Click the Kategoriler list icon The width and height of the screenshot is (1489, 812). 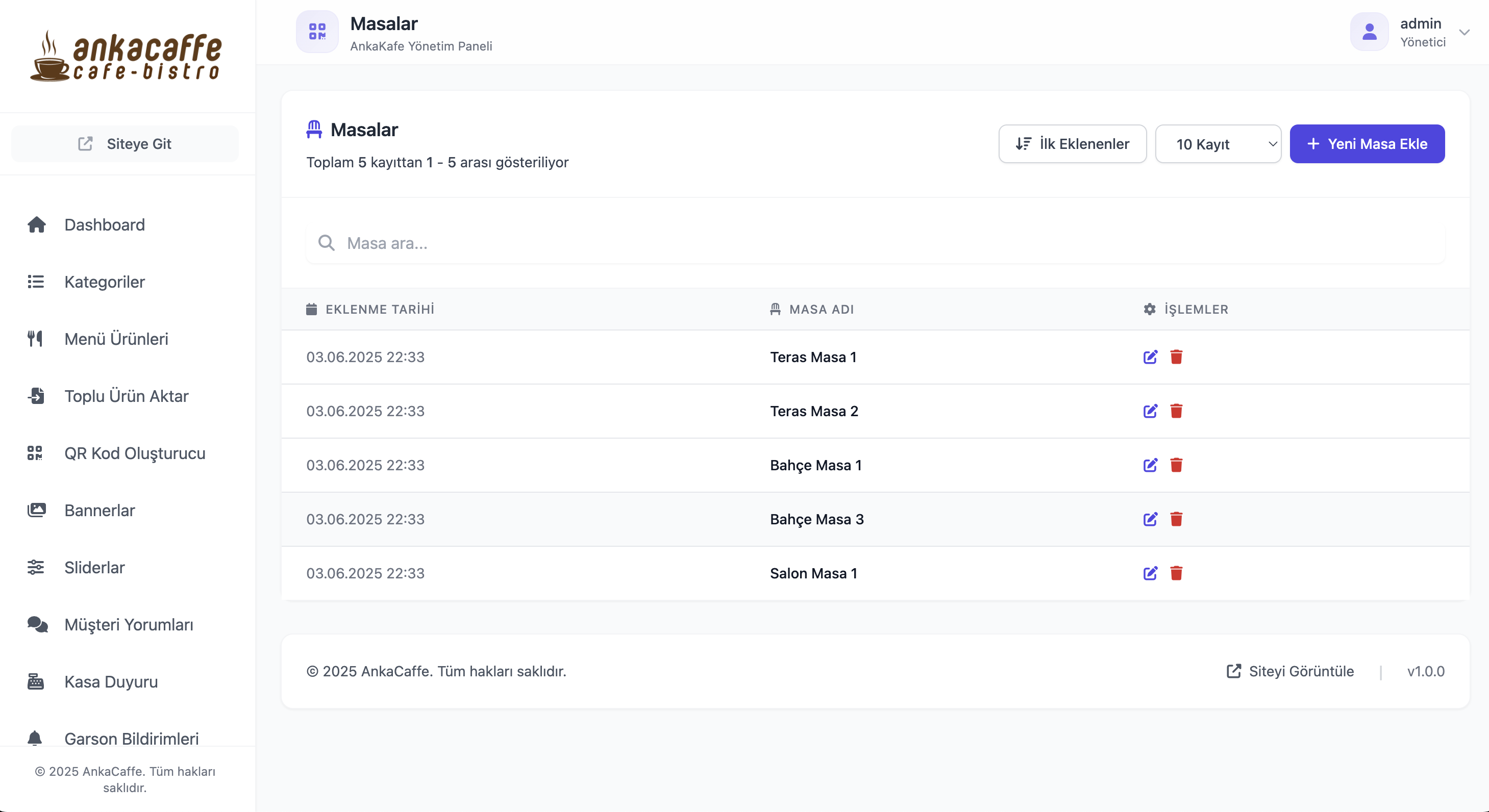point(36,282)
